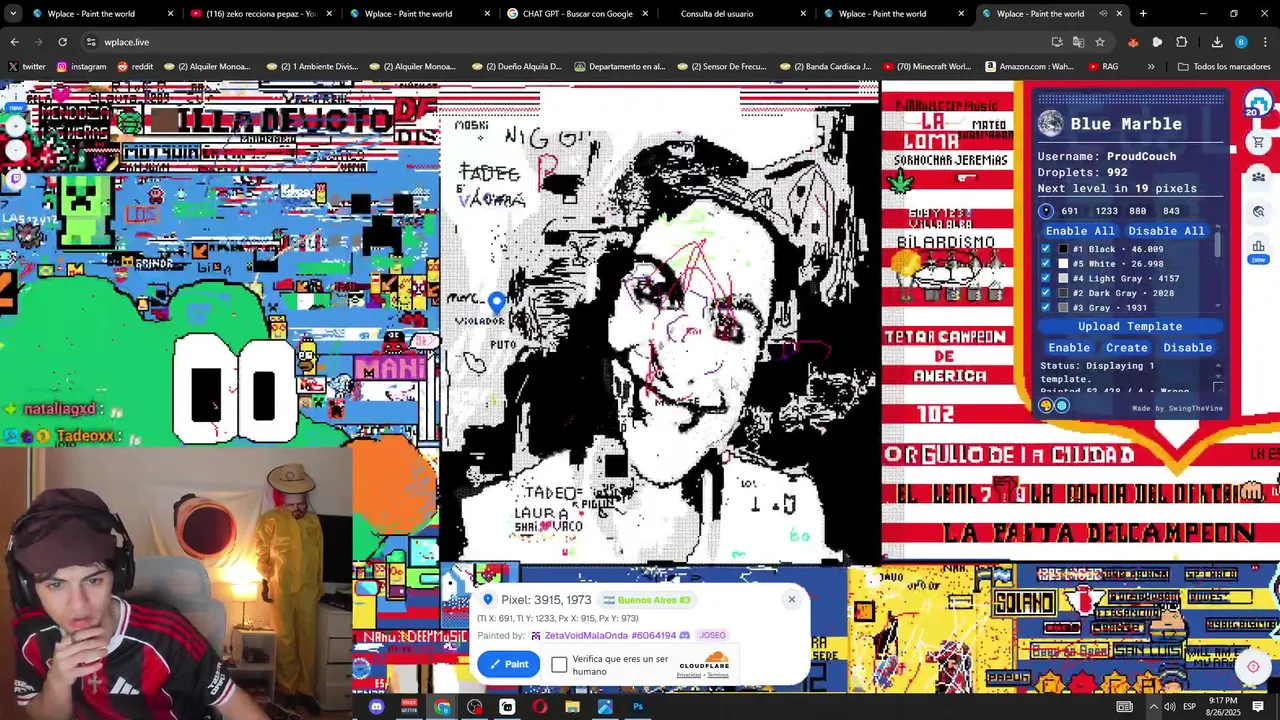Show hidden system tray icons chevron
Viewport: 1280px width, 720px height.
click(1153, 707)
